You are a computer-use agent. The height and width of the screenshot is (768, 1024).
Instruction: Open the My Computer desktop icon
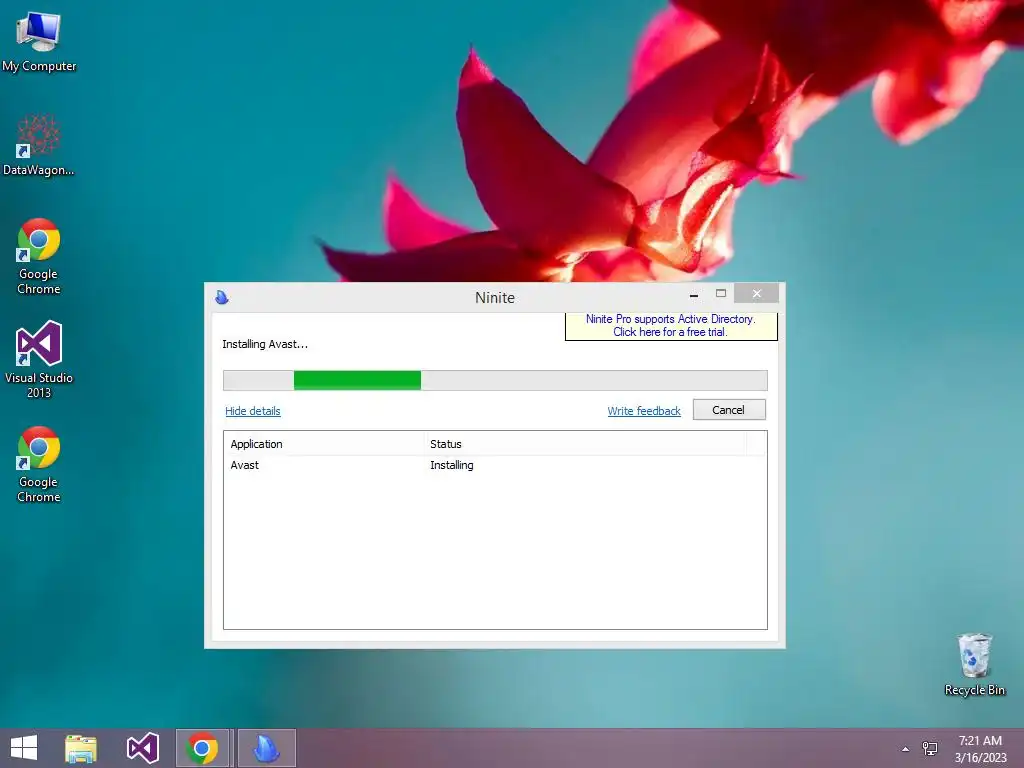(39, 41)
